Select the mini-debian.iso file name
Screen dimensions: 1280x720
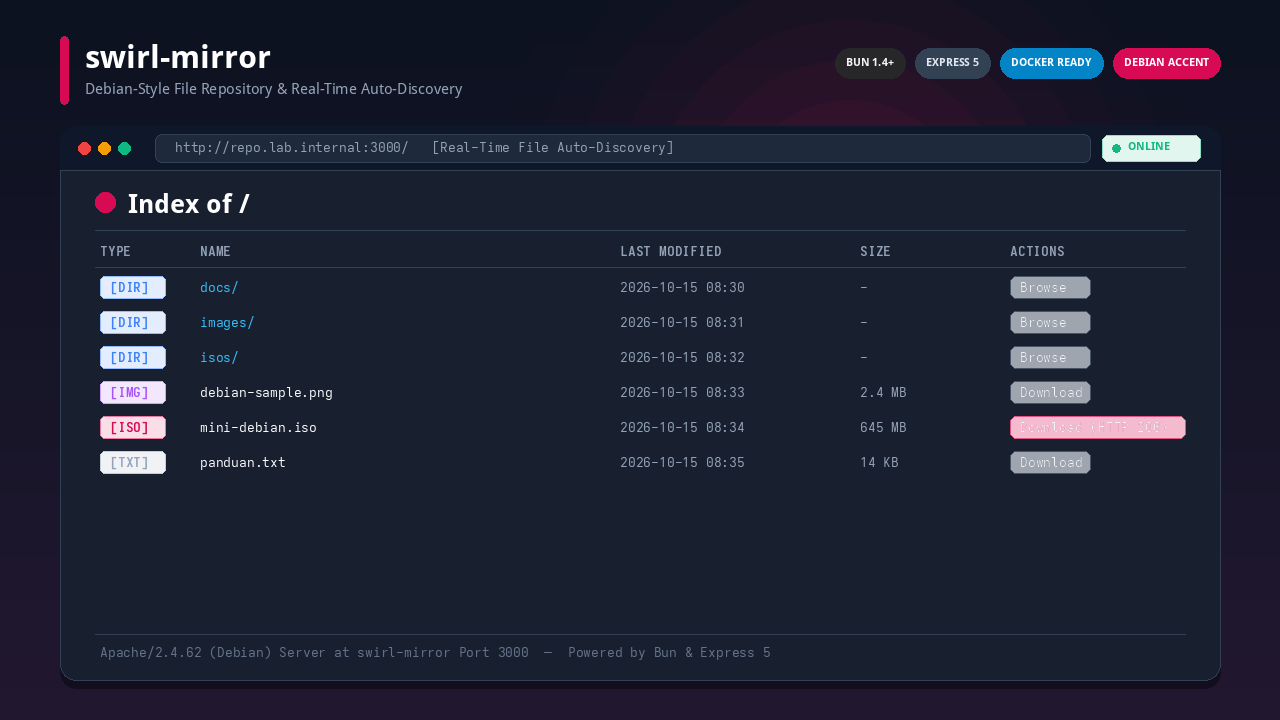click(x=258, y=428)
